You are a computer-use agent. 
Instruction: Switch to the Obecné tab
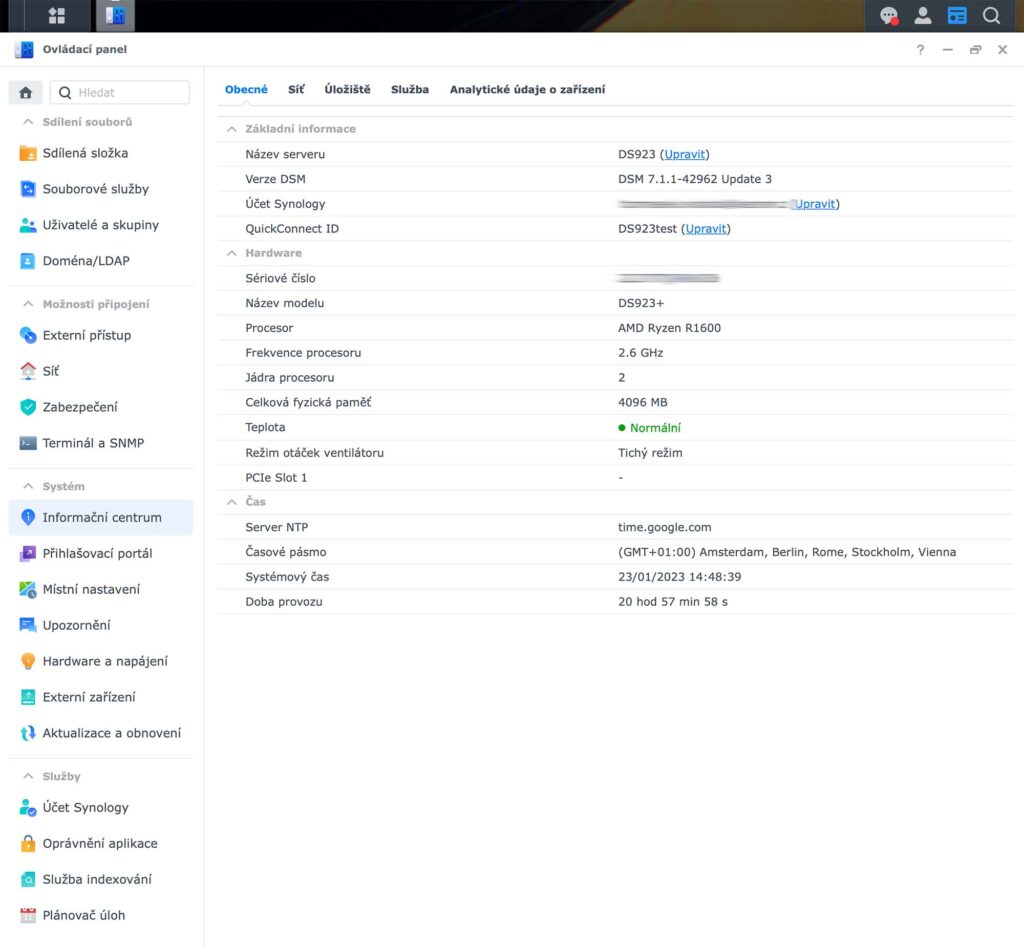(x=246, y=89)
